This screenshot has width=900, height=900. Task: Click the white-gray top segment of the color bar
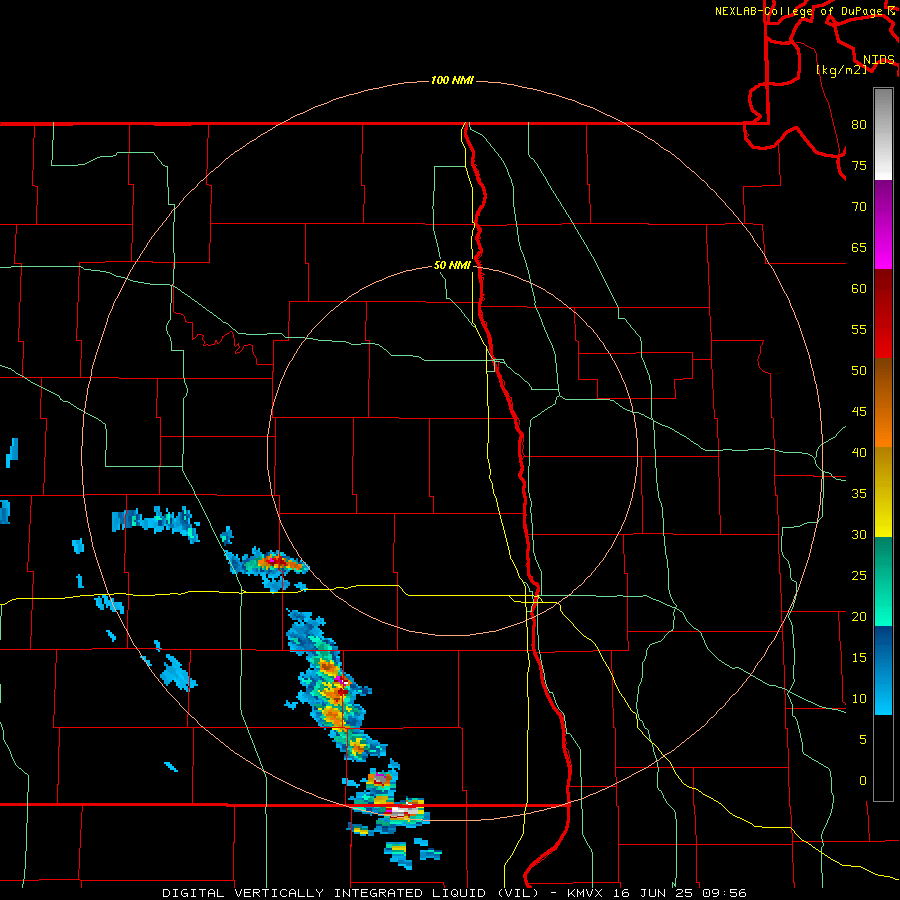tap(883, 134)
